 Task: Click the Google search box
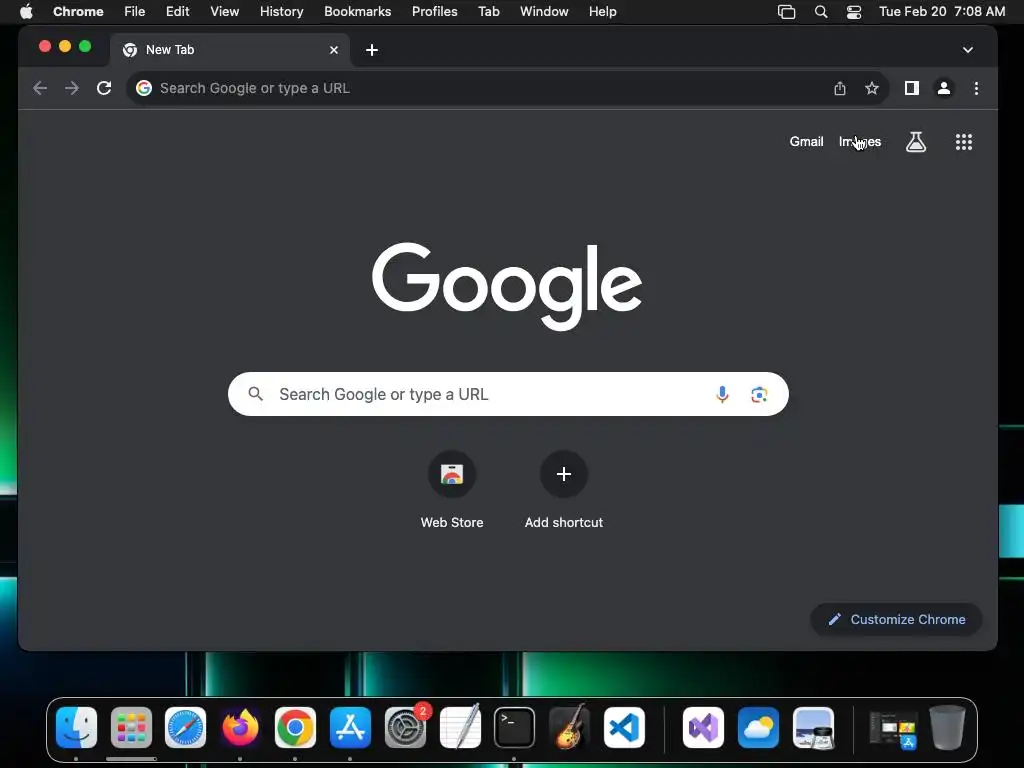click(x=508, y=394)
